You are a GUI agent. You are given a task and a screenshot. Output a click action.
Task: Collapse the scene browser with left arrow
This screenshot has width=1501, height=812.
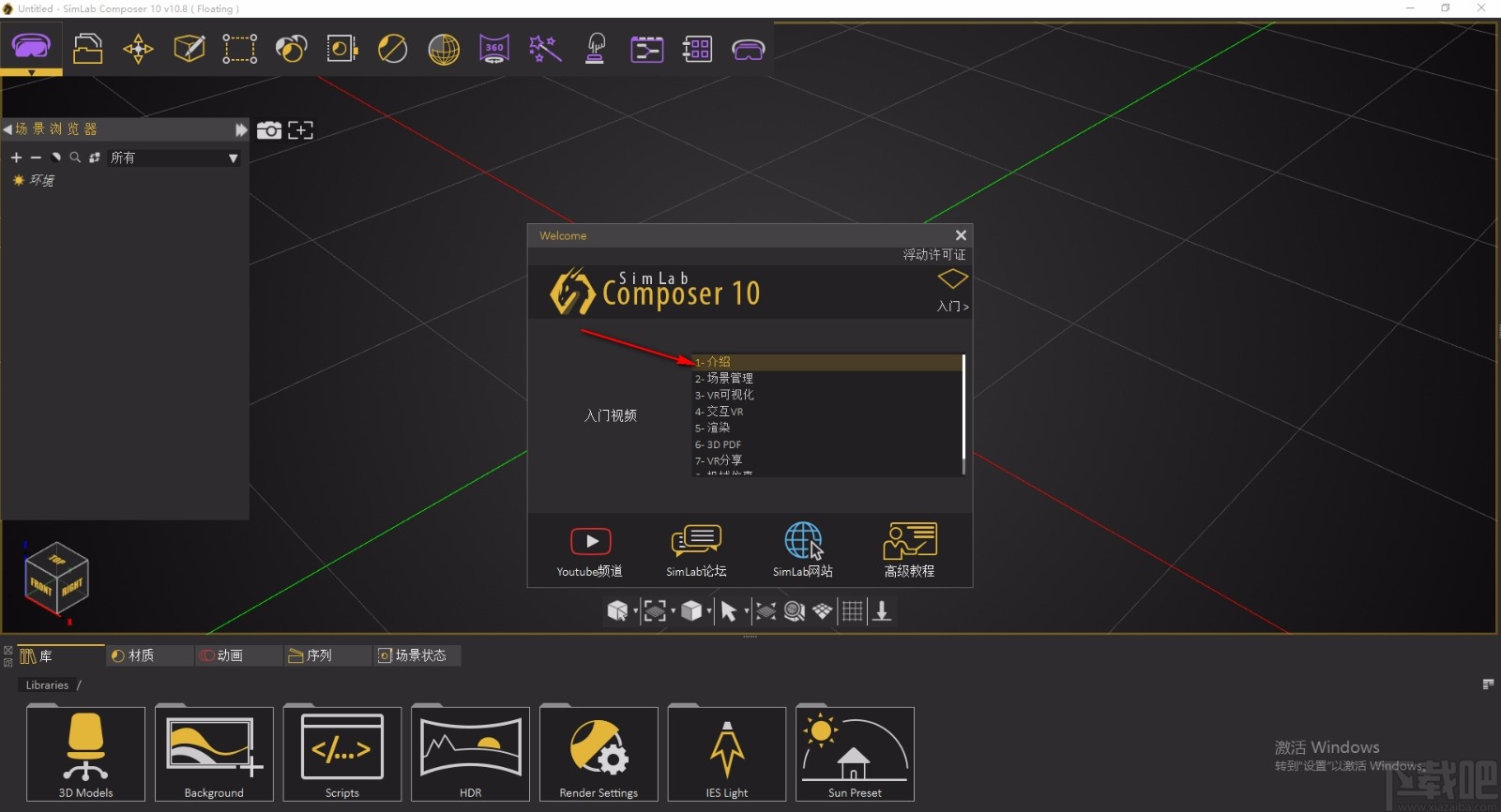pos(8,129)
